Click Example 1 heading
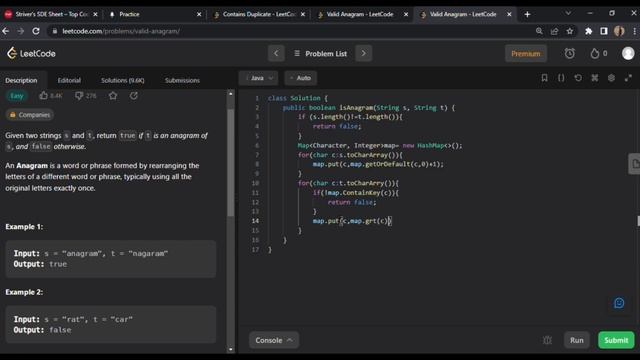 pyautogui.click(x=24, y=227)
